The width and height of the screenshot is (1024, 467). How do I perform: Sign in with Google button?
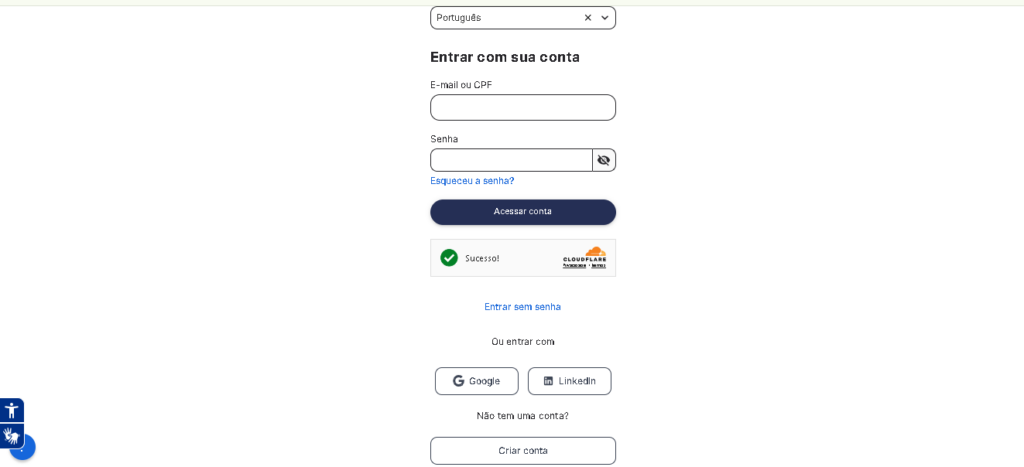tap(476, 381)
